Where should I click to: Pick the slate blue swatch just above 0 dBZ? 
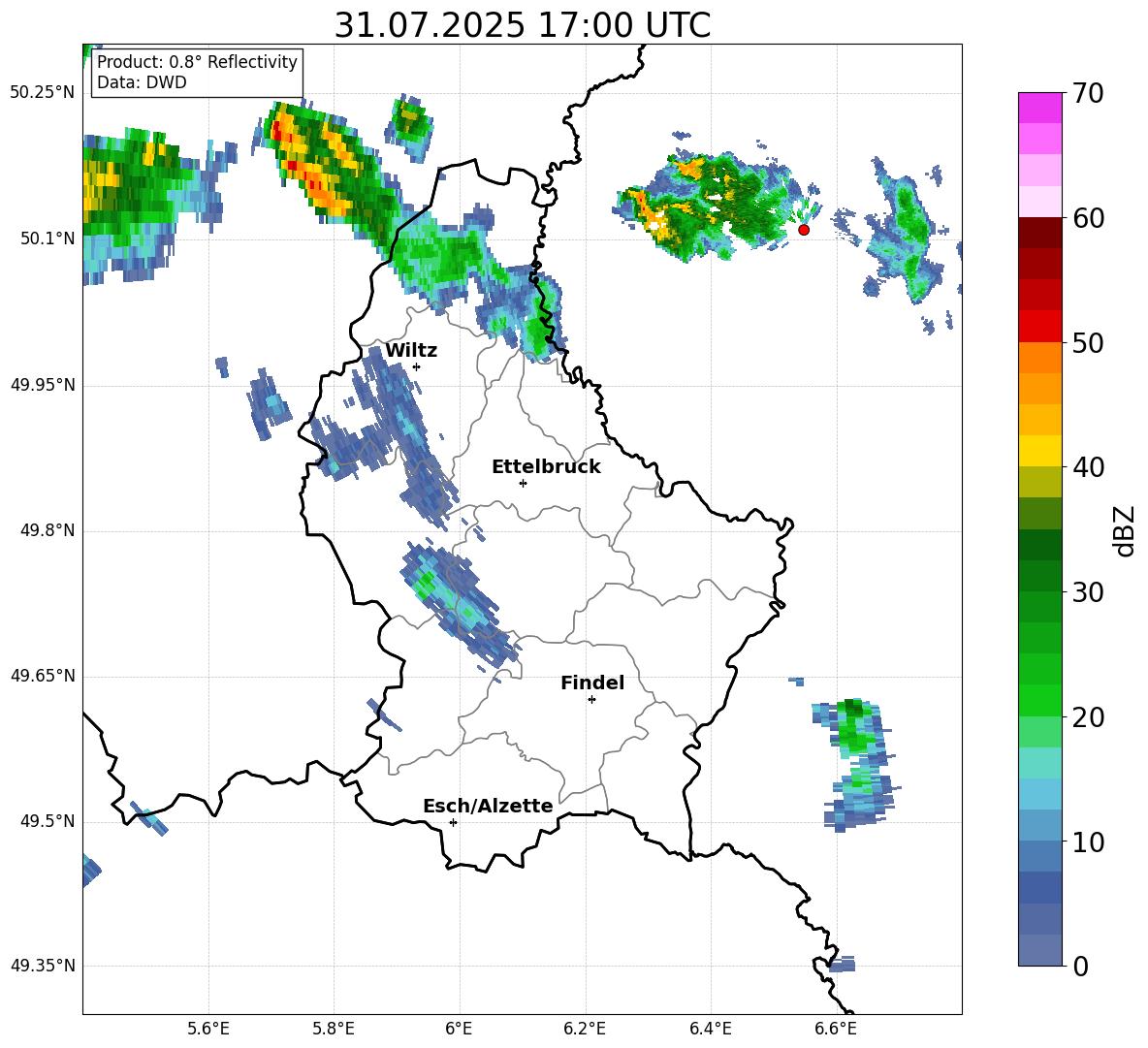click(x=1039, y=950)
